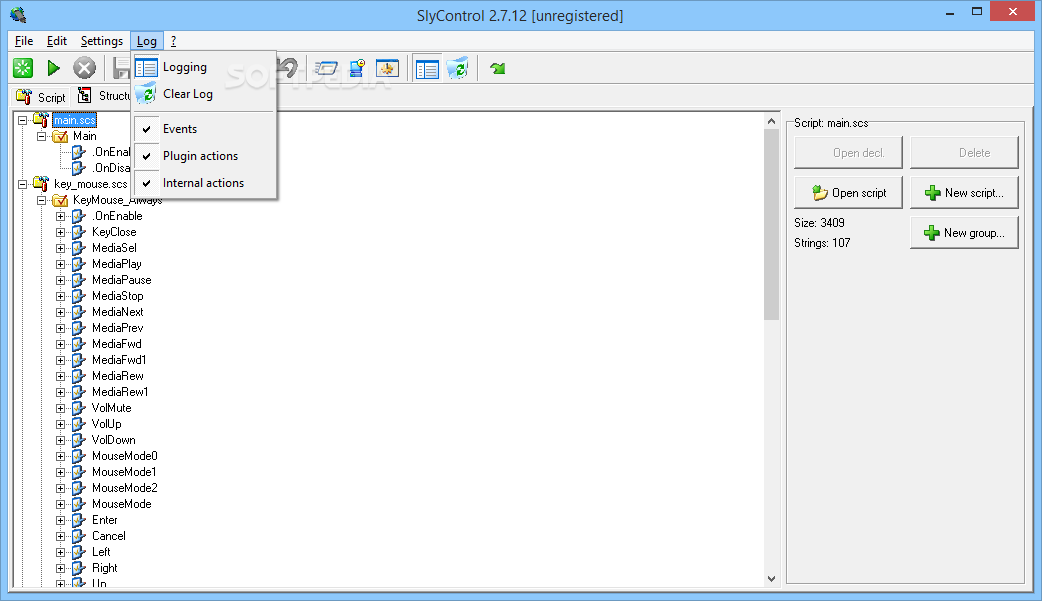The width and height of the screenshot is (1042, 601).
Task: Toggle the Logging list icon in the toolbar
Action: tap(427, 68)
